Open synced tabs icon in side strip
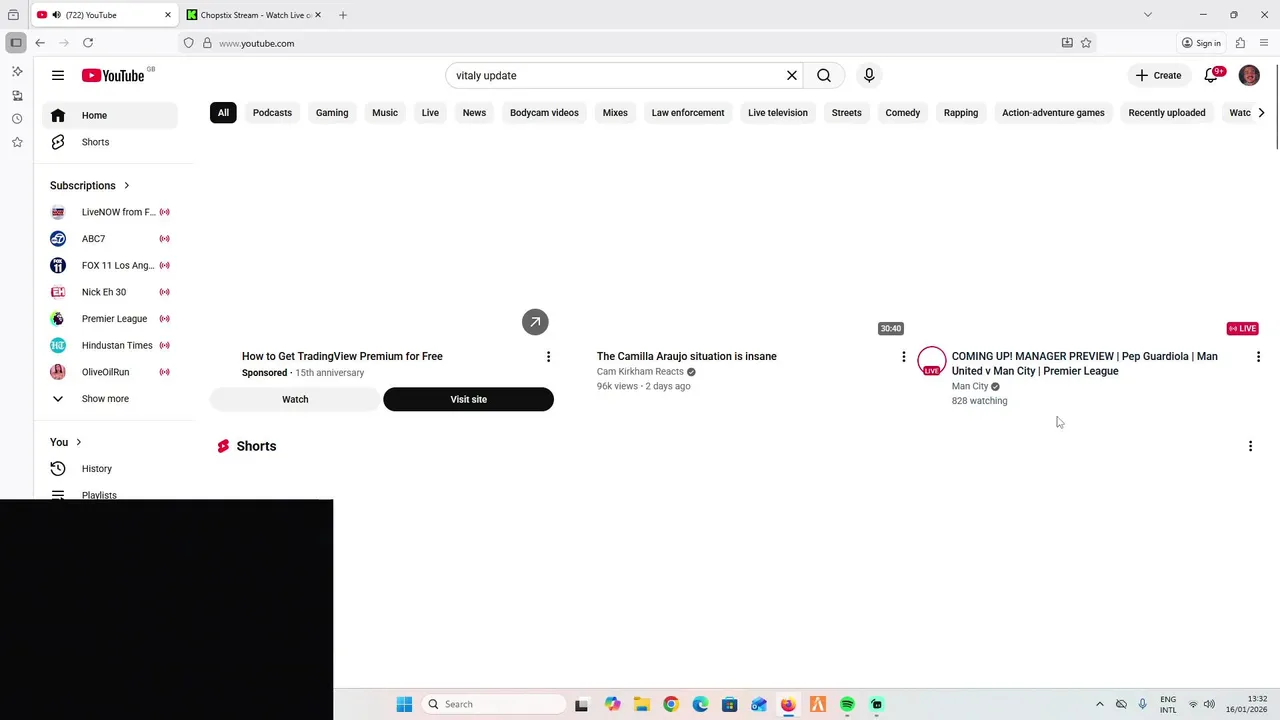This screenshot has width=1280, height=720. pyautogui.click(x=17, y=96)
